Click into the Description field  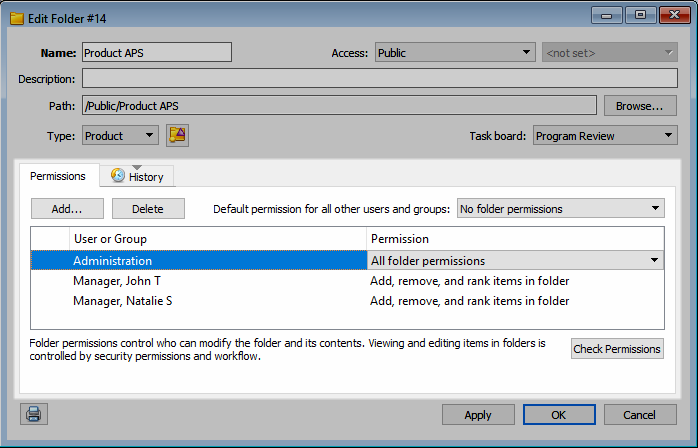[379, 78]
